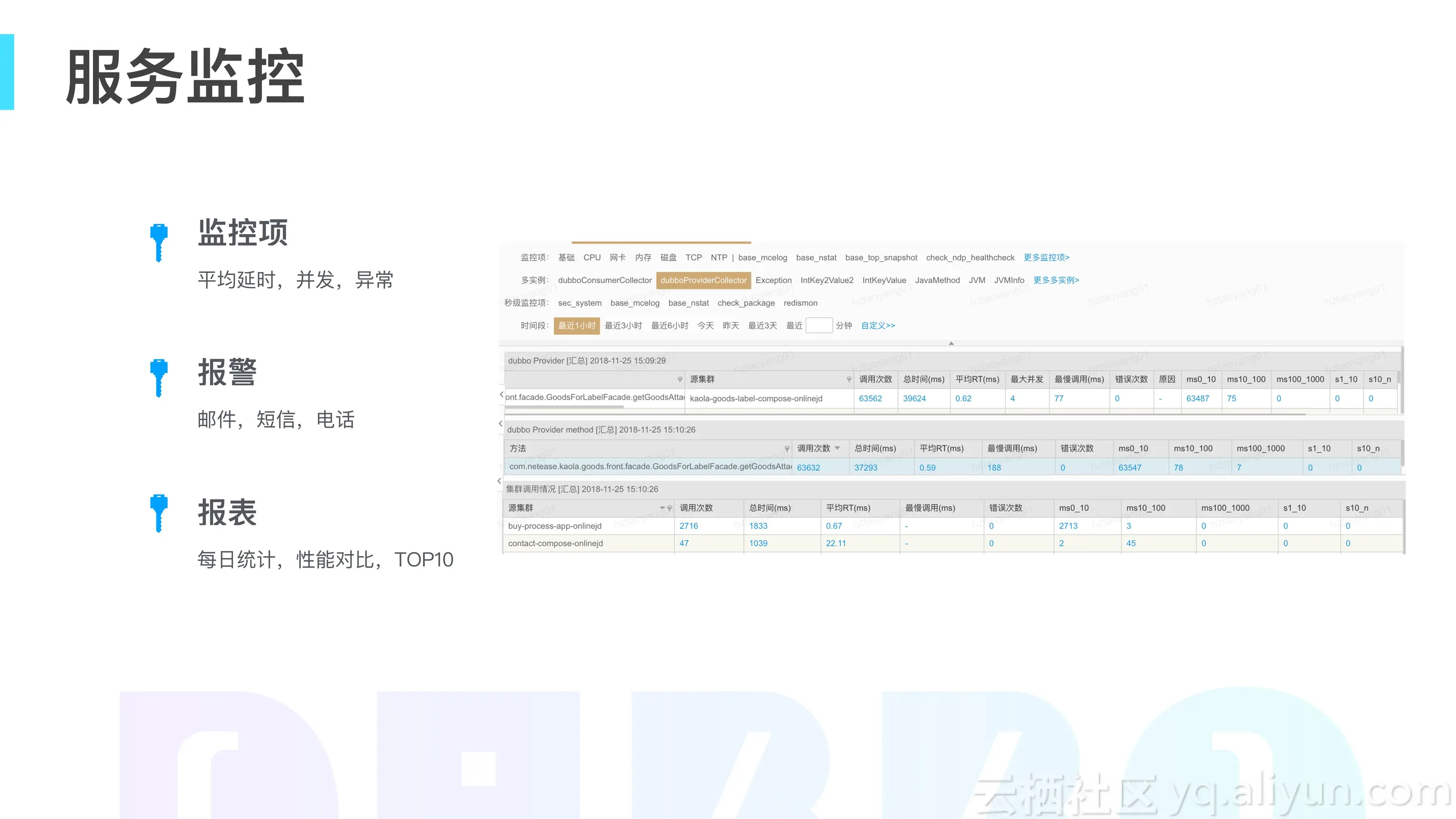Click the filter icon in the 方法 column header
This screenshot has width=1456, height=819.
pos(786,448)
